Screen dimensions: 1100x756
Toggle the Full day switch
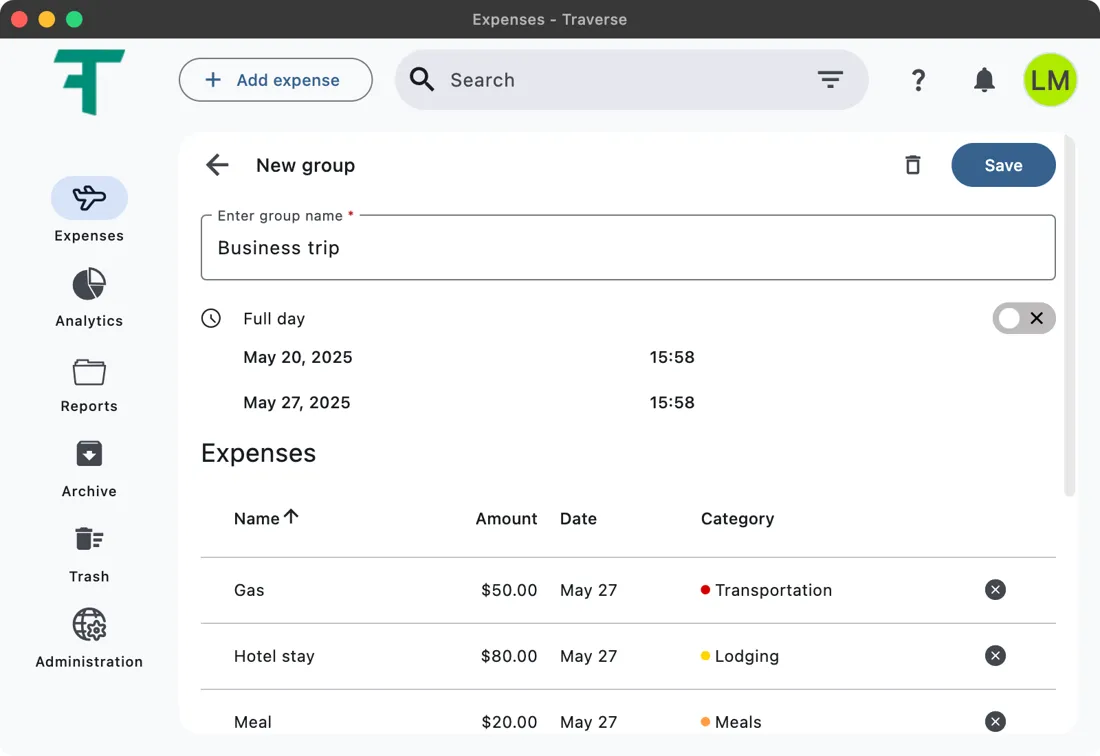(1023, 318)
